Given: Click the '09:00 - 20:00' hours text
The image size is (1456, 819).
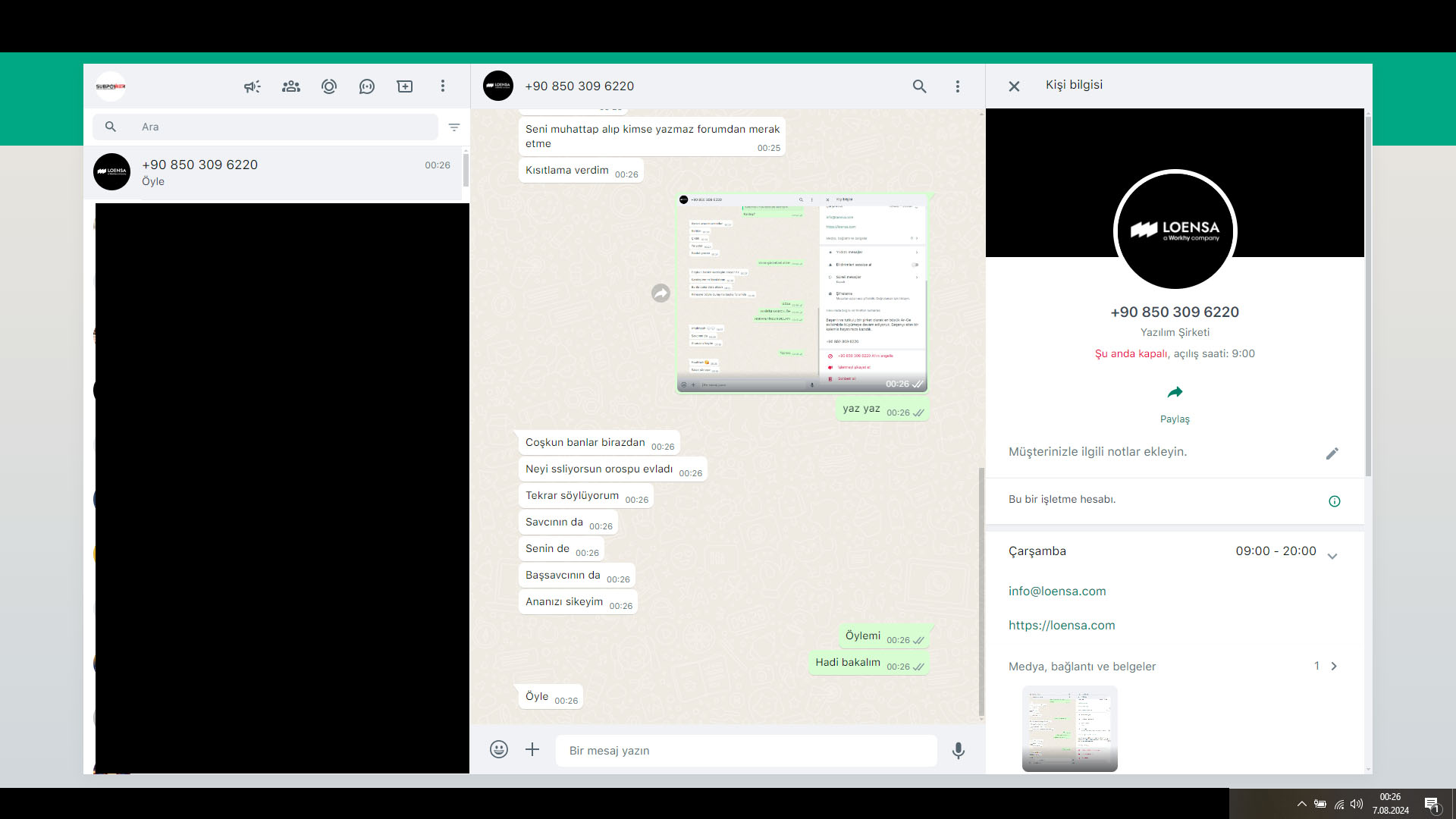Looking at the screenshot, I should pos(1276,551).
